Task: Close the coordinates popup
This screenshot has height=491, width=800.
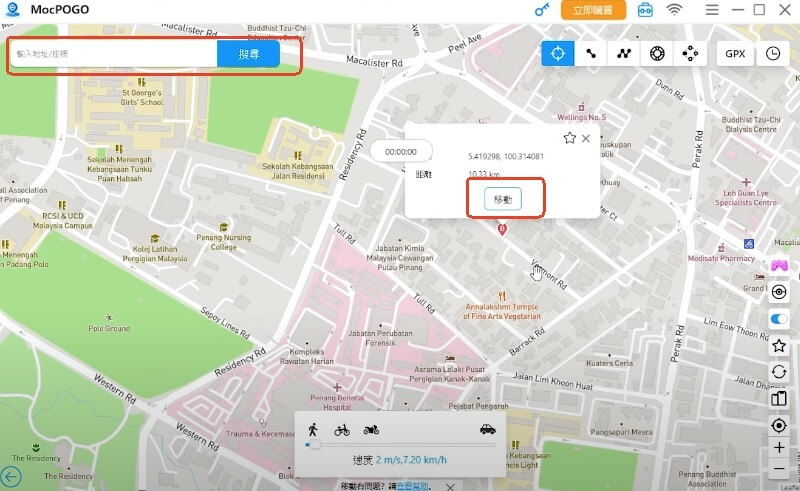Action: (586, 138)
